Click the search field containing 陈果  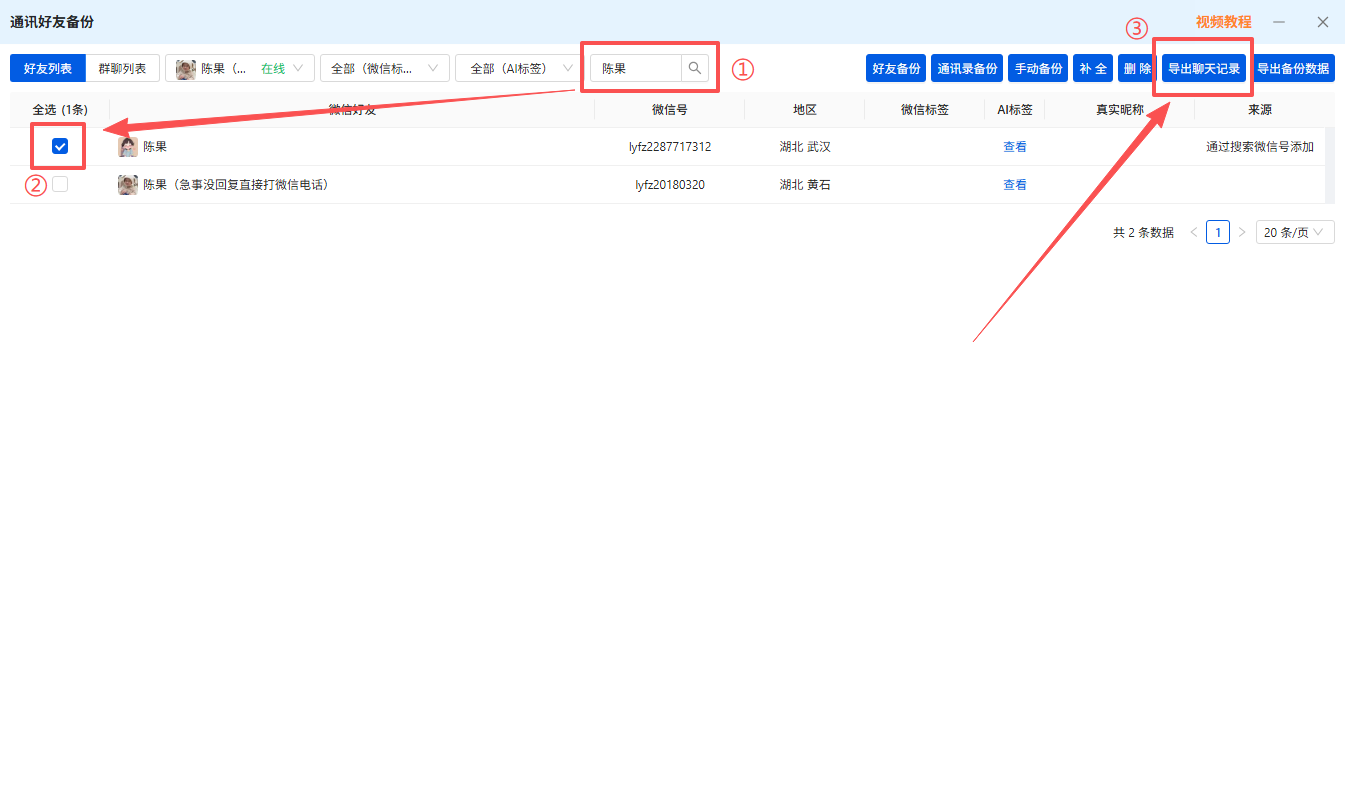point(636,69)
